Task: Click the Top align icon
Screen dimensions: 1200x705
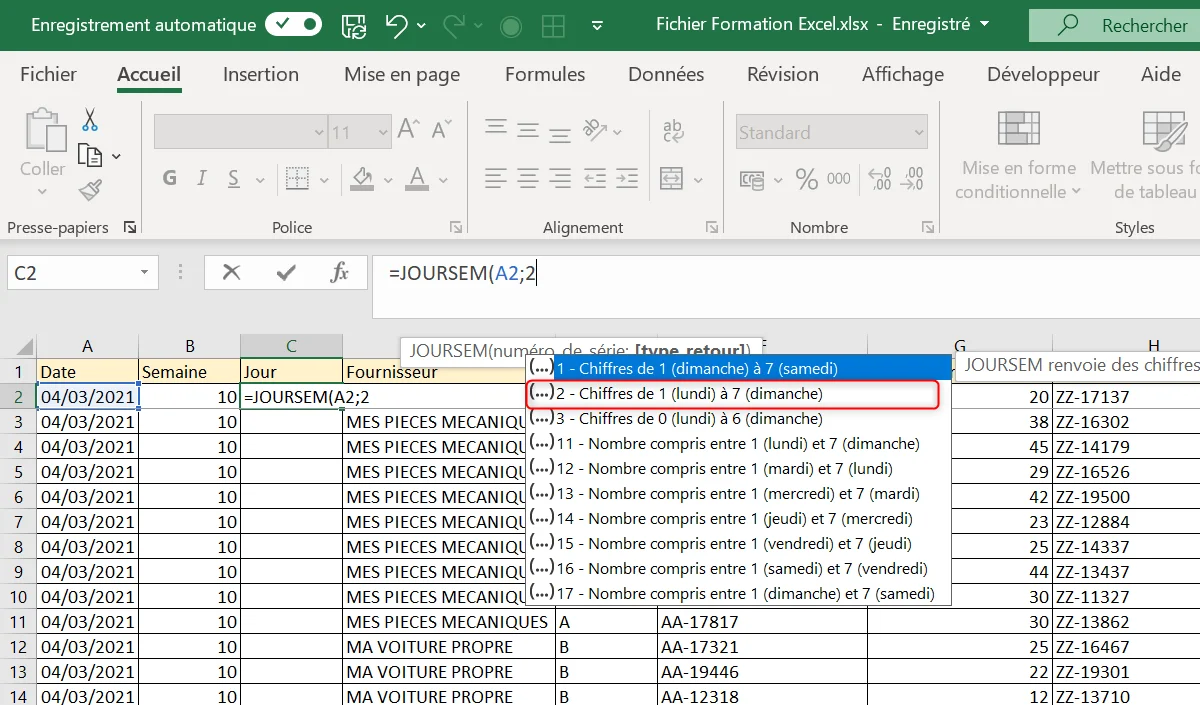Action: 496,127
